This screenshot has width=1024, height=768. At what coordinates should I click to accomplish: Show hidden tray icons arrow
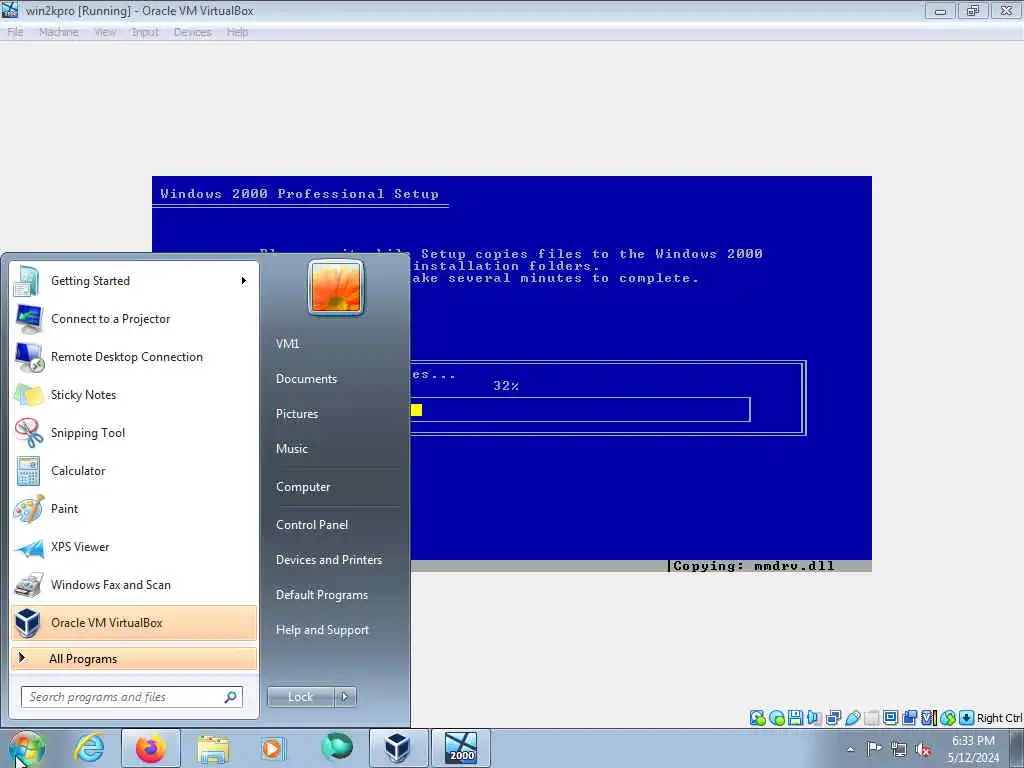coord(850,749)
